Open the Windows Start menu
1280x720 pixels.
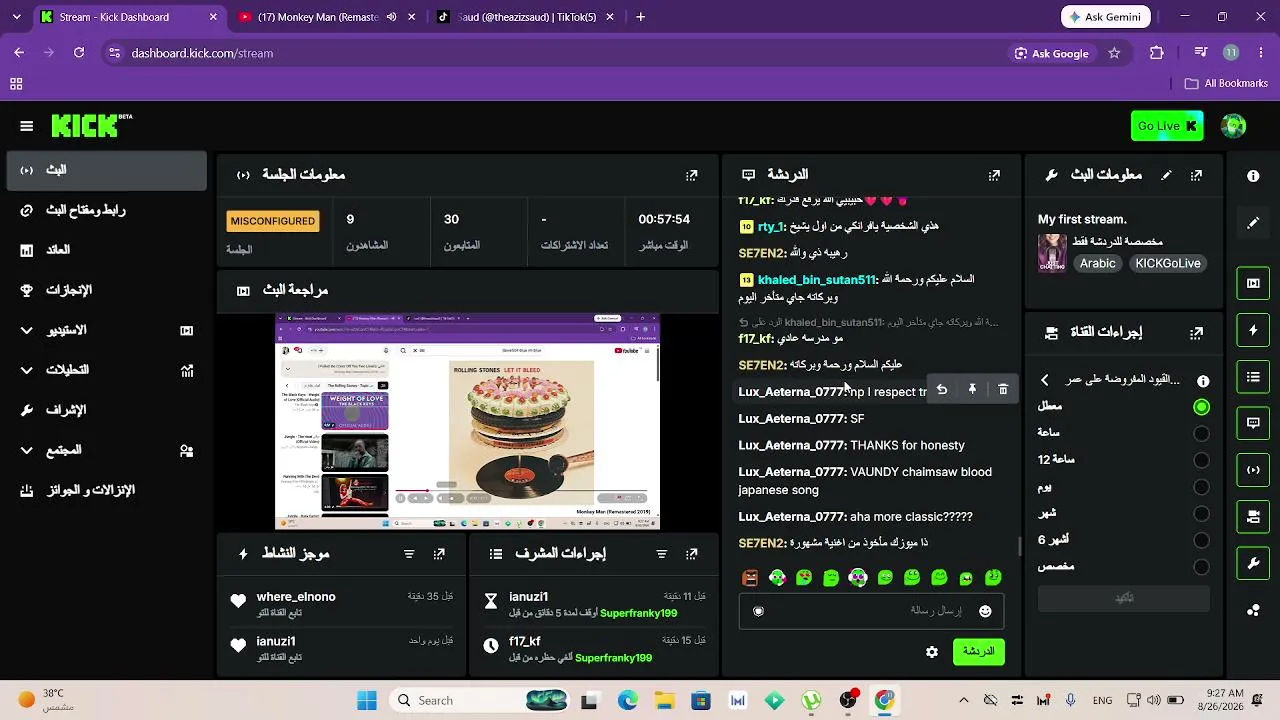(x=367, y=701)
